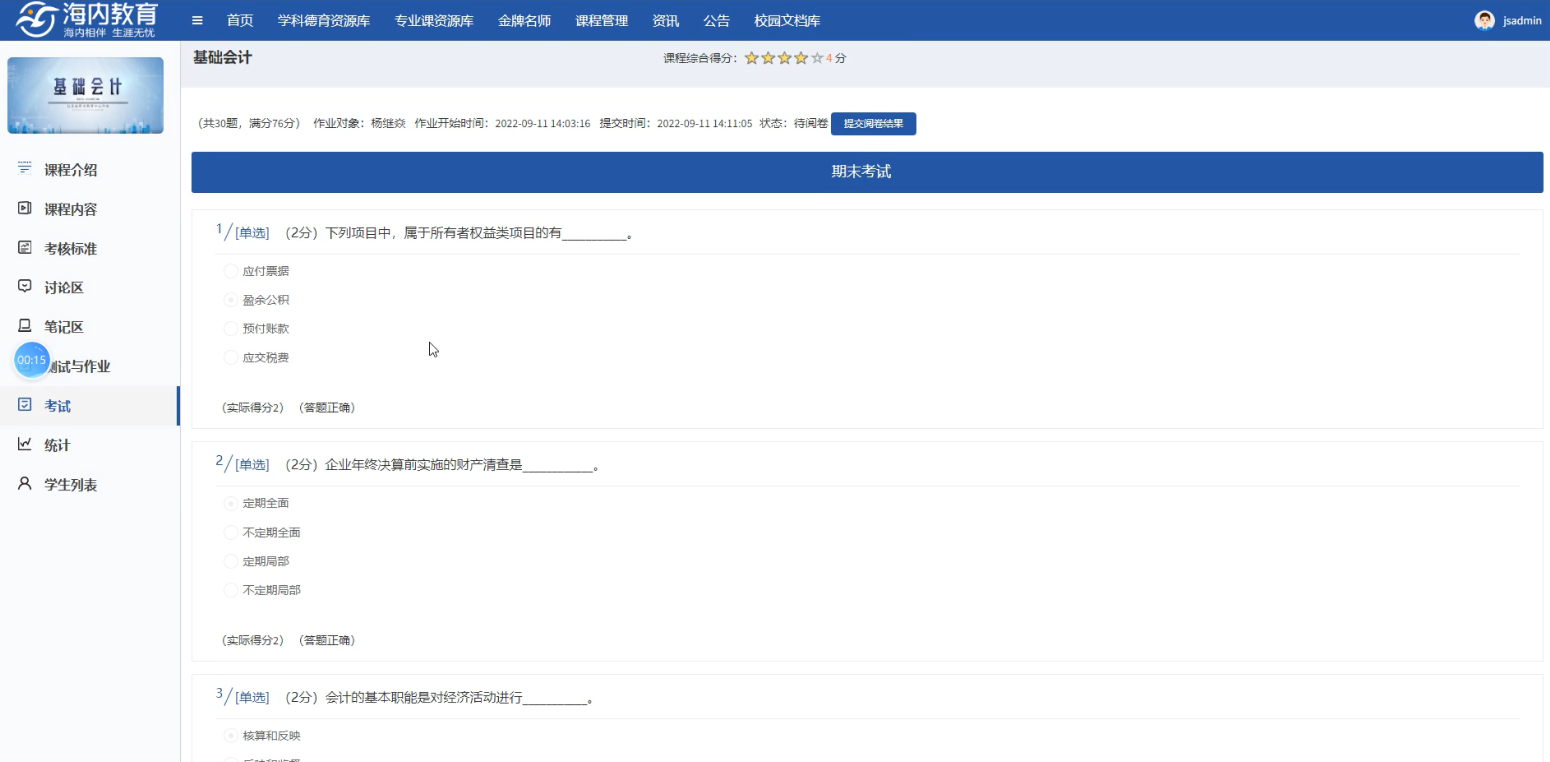
Task: Click the 提交阅卷结果 button
Action: (873, 124)
